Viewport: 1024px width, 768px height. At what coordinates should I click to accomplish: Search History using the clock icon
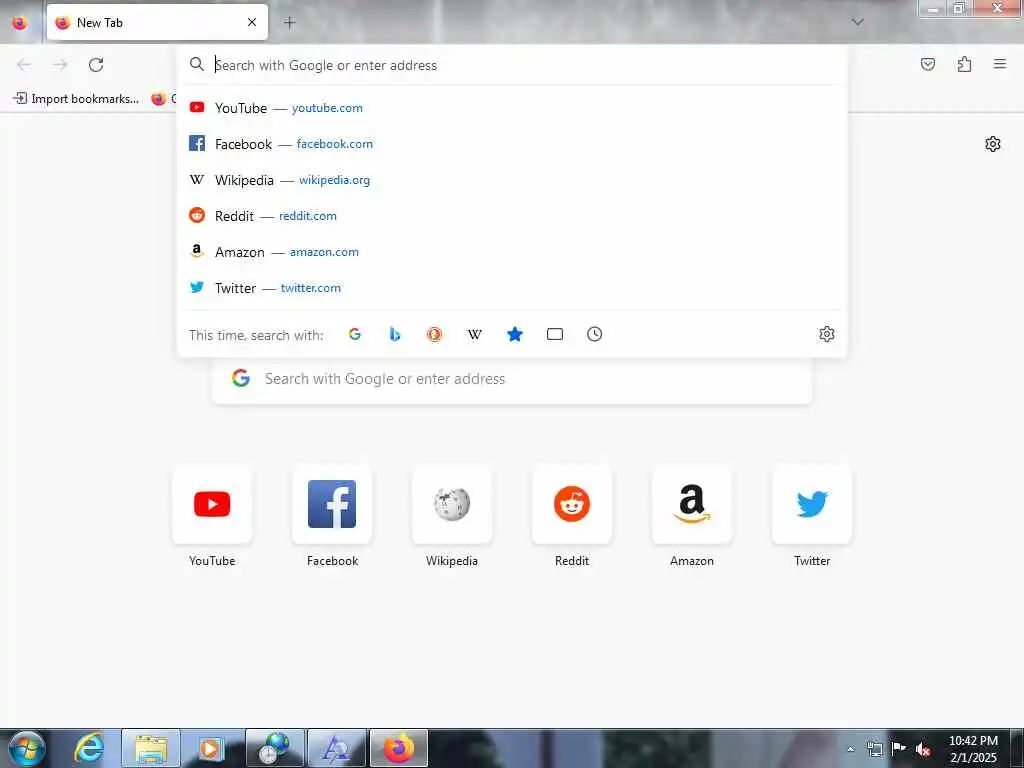click(x=594, y=334)
